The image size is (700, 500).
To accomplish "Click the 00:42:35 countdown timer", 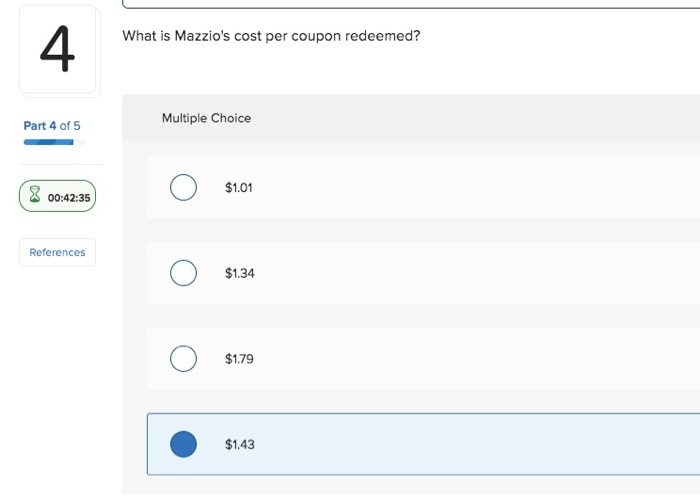I will point(69,197).
